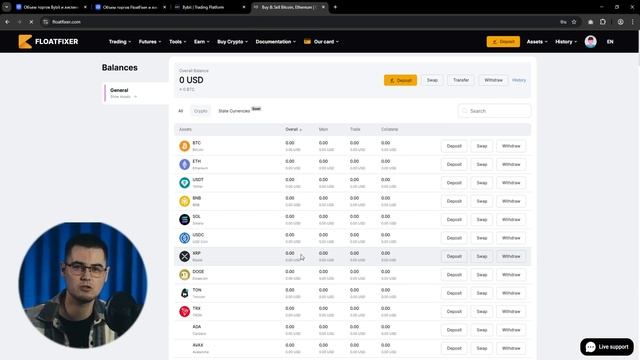
Task: Expand the Tools menu
Action: 178,42
